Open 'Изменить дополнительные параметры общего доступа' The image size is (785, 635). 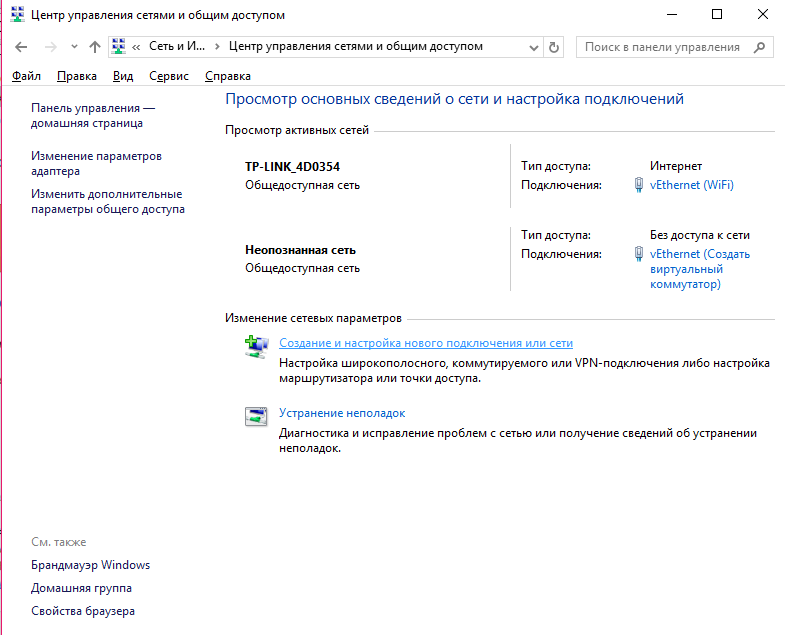[x=108, y=202]
